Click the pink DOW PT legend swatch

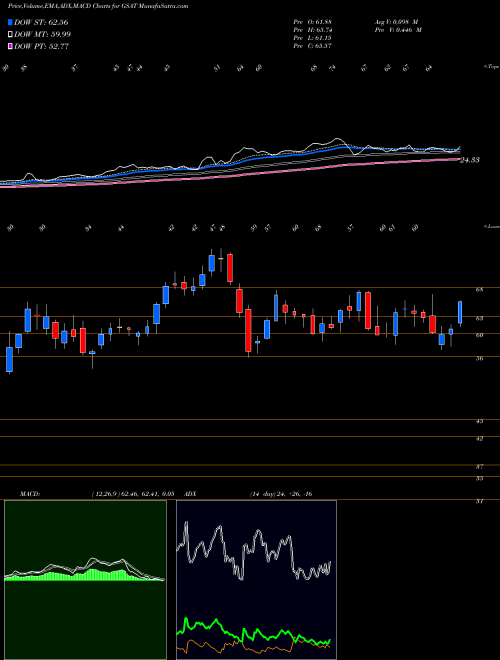tap(10, 46)
